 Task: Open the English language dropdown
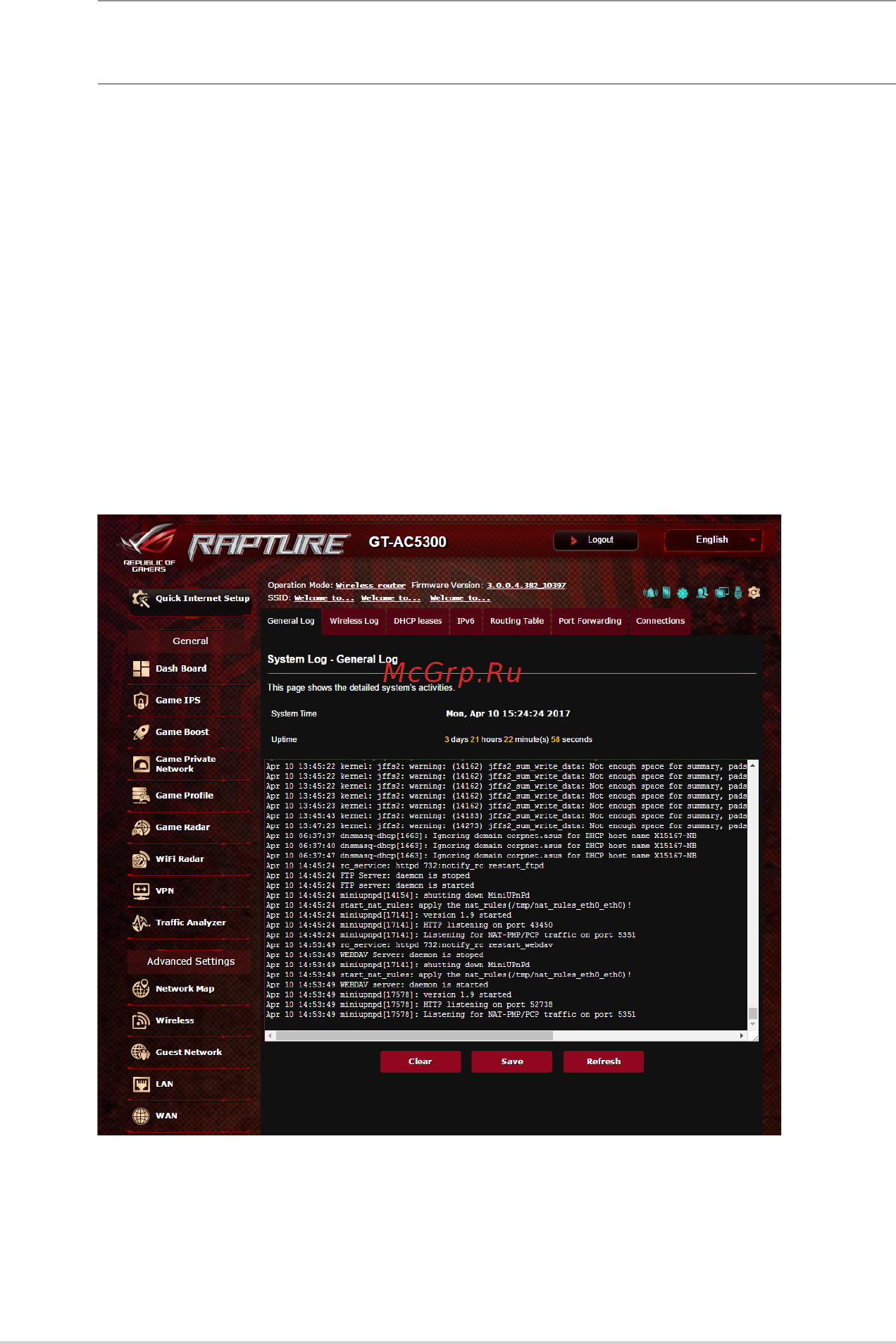pos(714,540)
